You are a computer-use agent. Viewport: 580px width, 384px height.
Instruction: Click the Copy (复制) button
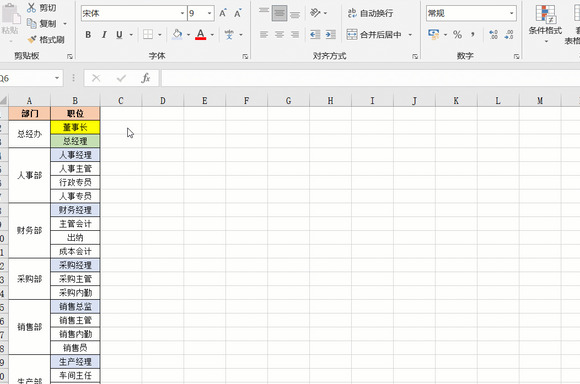[41, 24]
